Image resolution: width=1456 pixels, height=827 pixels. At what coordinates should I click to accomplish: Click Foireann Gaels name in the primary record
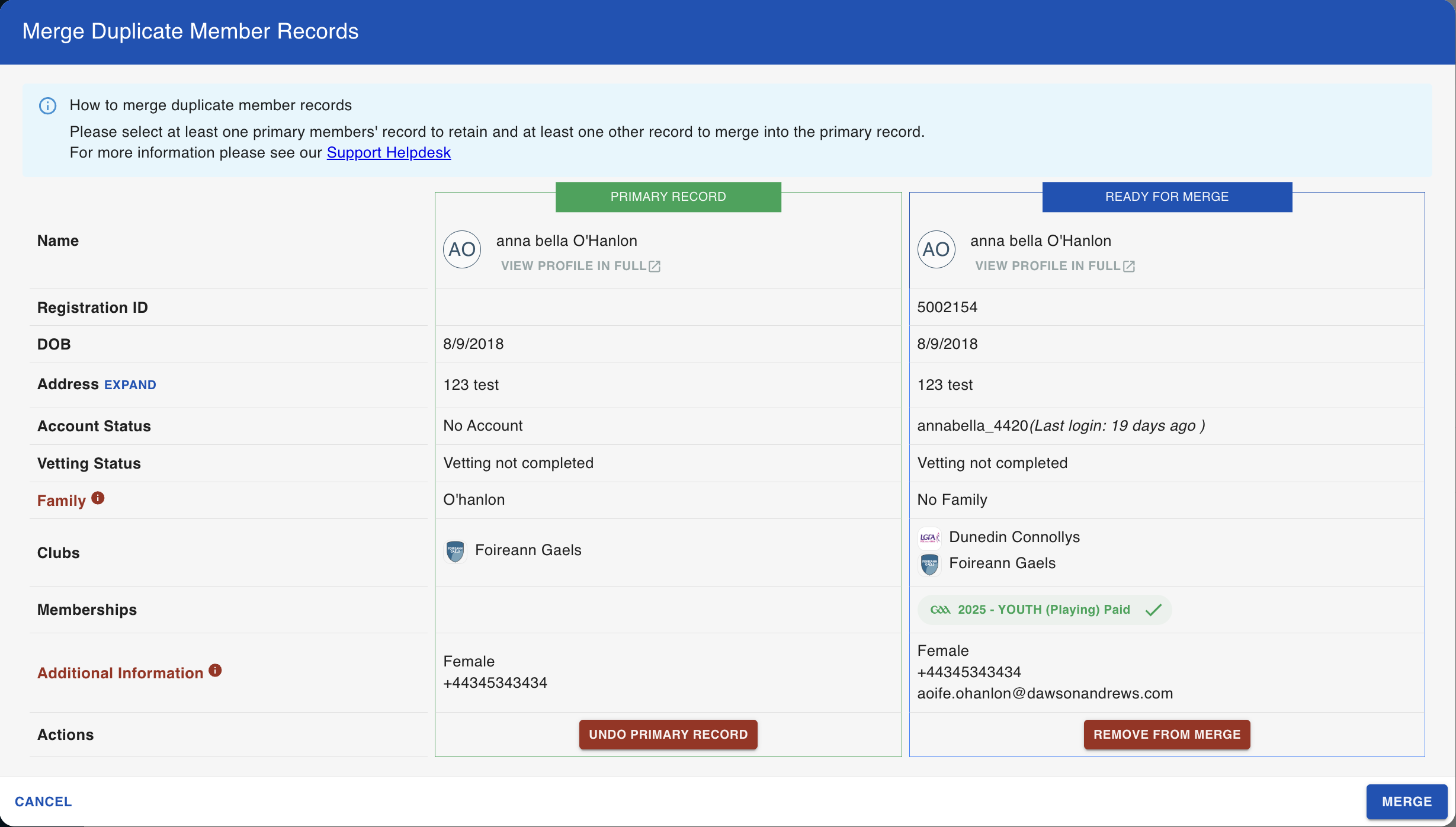pos(528,550)
